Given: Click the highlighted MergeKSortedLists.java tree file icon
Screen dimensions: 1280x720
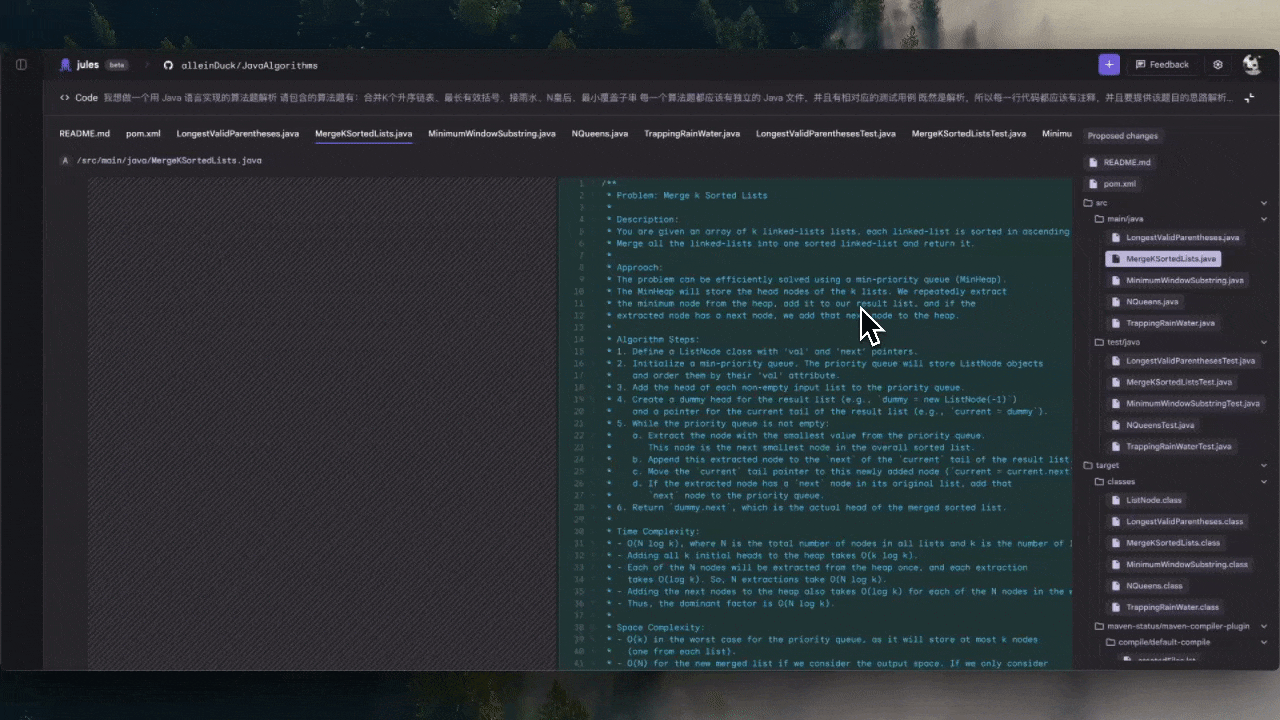Looking at the screenshot, I should pyautogui.click(x=1117, y=259).
